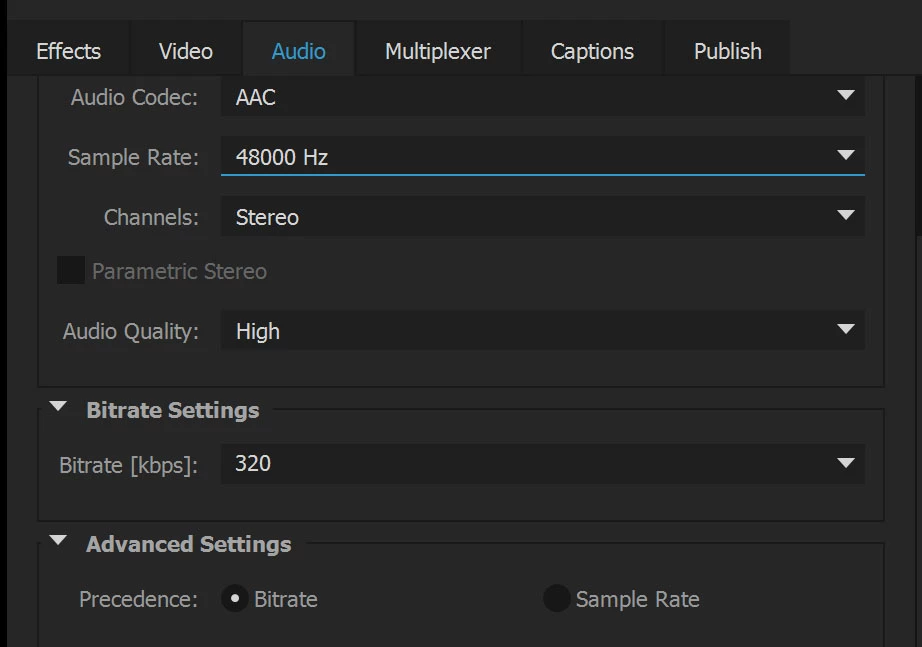Open the Video tab

tap(186, 51)
